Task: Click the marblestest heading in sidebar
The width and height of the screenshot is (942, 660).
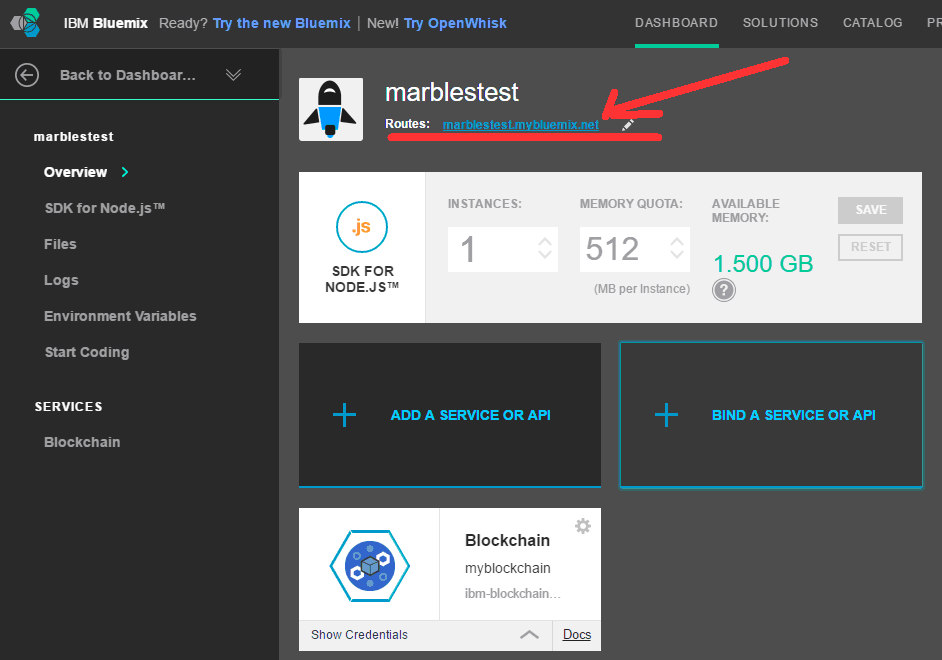Action: (x=73, y=137)
